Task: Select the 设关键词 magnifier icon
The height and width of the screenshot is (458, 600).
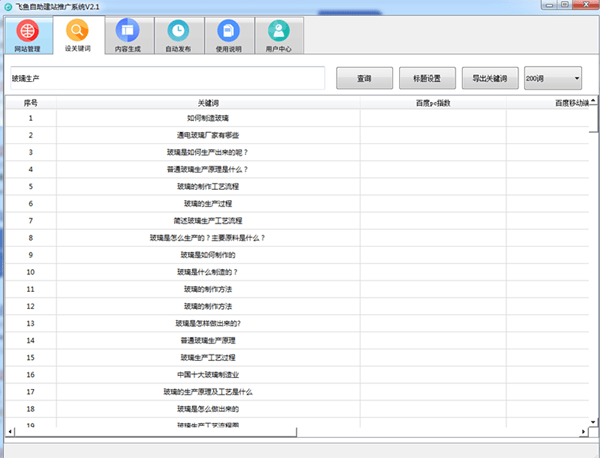Action: 77,31
